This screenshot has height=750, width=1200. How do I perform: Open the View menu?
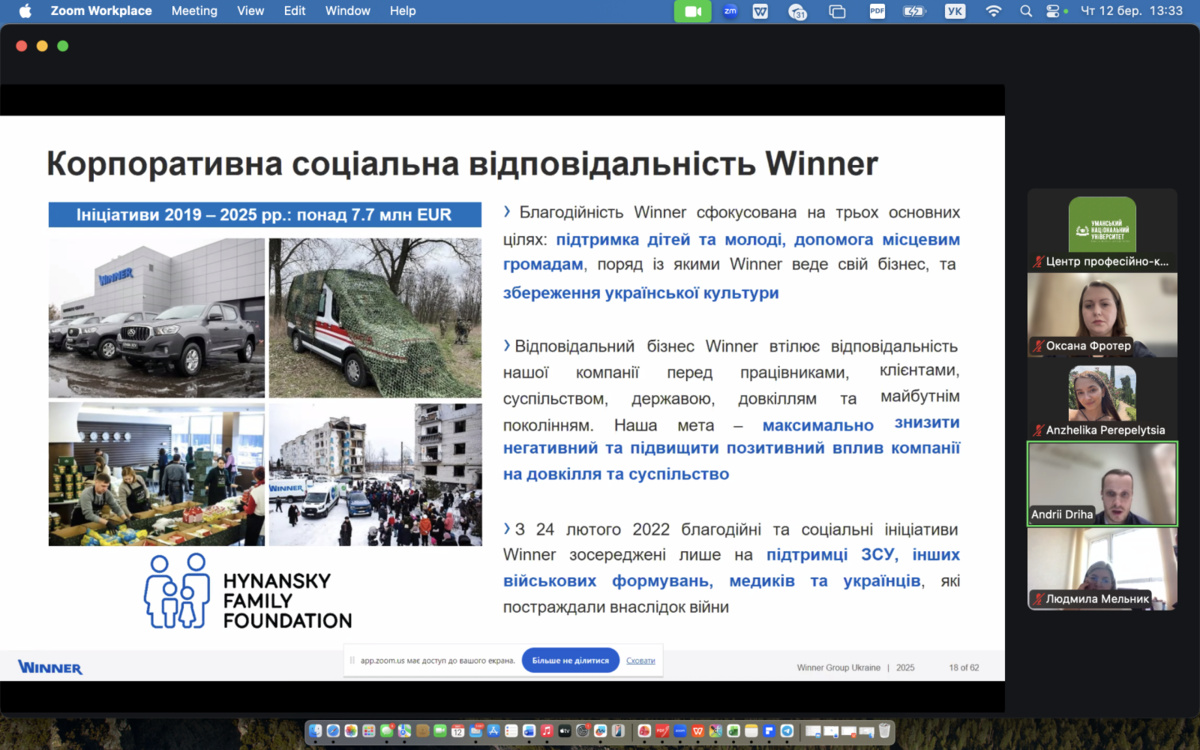coord(250,11)
